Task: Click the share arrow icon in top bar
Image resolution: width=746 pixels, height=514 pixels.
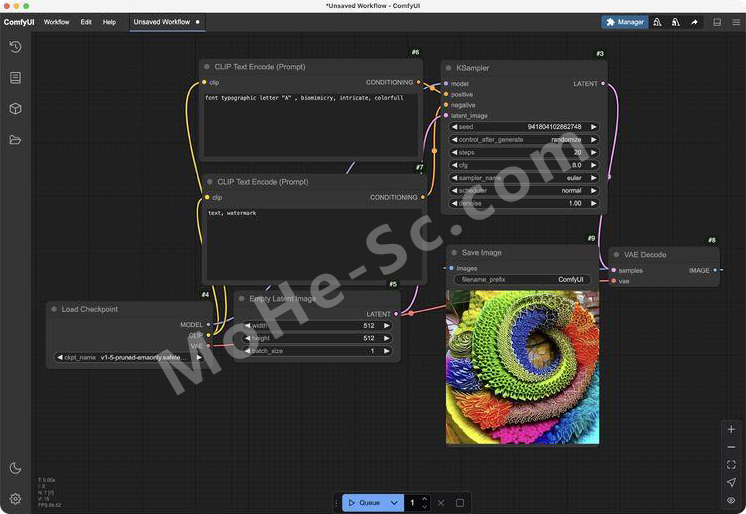Action: [694, 22]
